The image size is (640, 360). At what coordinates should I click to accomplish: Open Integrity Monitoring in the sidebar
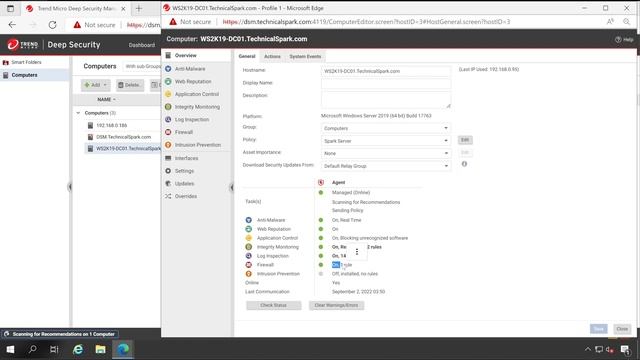tap(197, 107)
